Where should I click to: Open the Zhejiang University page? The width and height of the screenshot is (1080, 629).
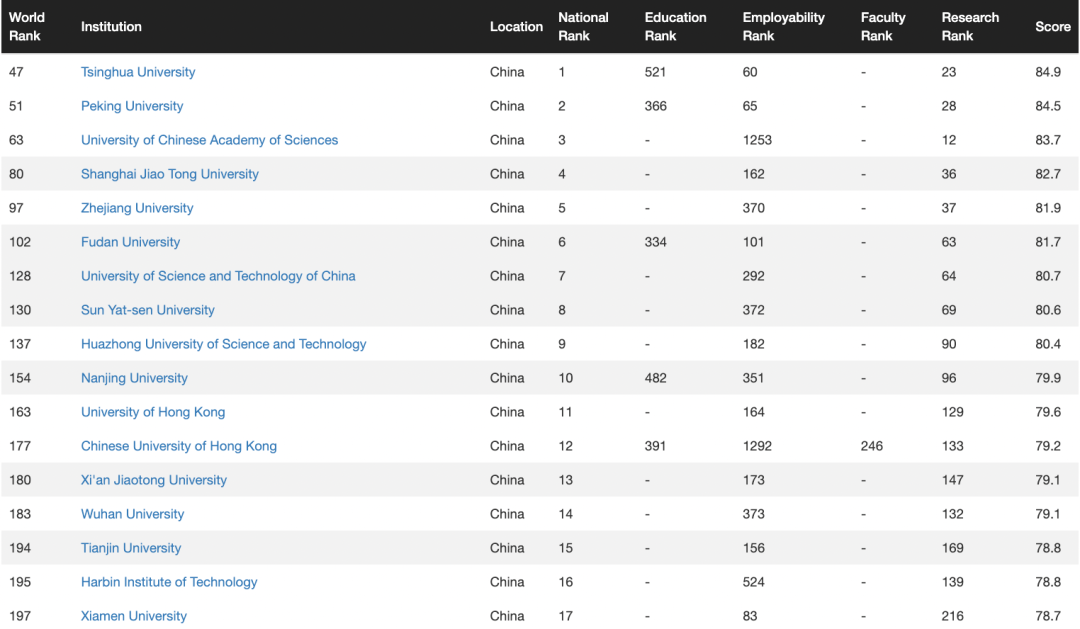click(137, 208)
